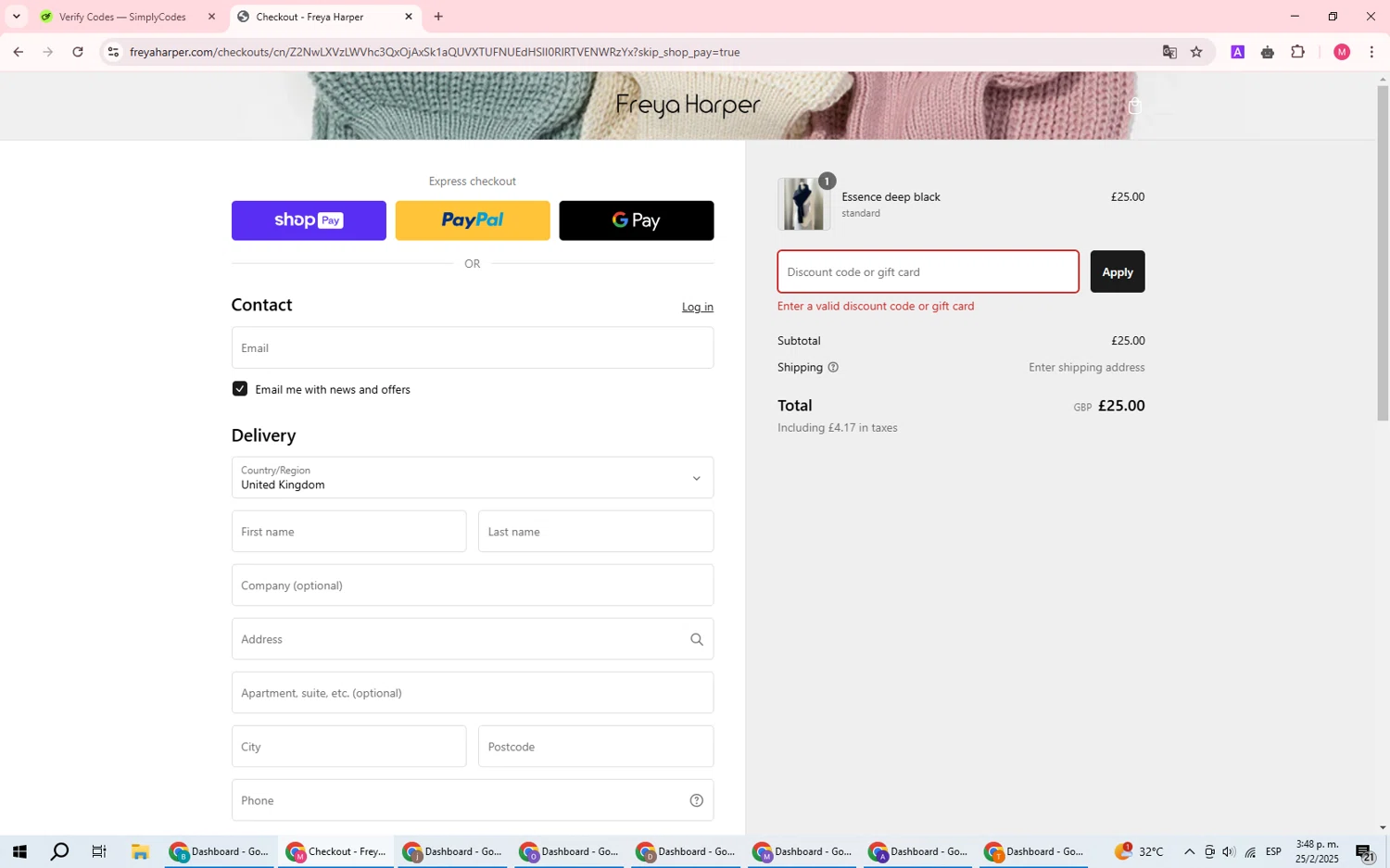This screenshot has width=1390, height=868.
Task: Open the tab search dropdown arrow
Action: [x=16, y=17]
